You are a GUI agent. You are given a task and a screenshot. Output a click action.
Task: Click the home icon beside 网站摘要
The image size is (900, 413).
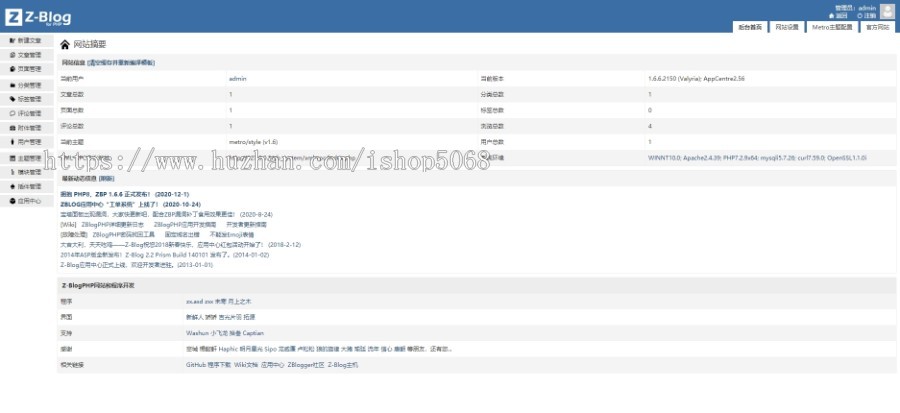(x=65, y=44)
